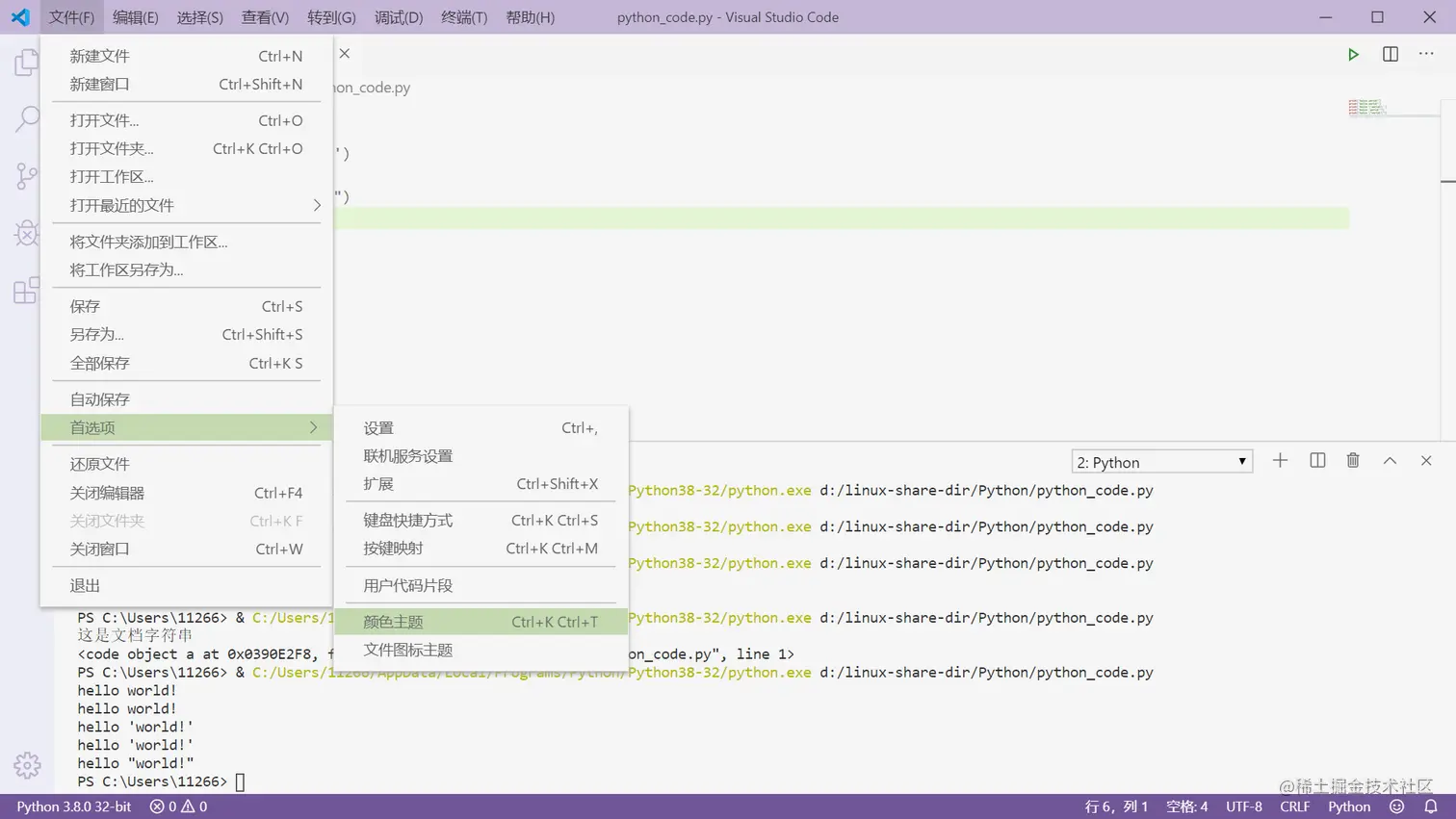Select 新建文件 menu item

(x=187, y=56)
